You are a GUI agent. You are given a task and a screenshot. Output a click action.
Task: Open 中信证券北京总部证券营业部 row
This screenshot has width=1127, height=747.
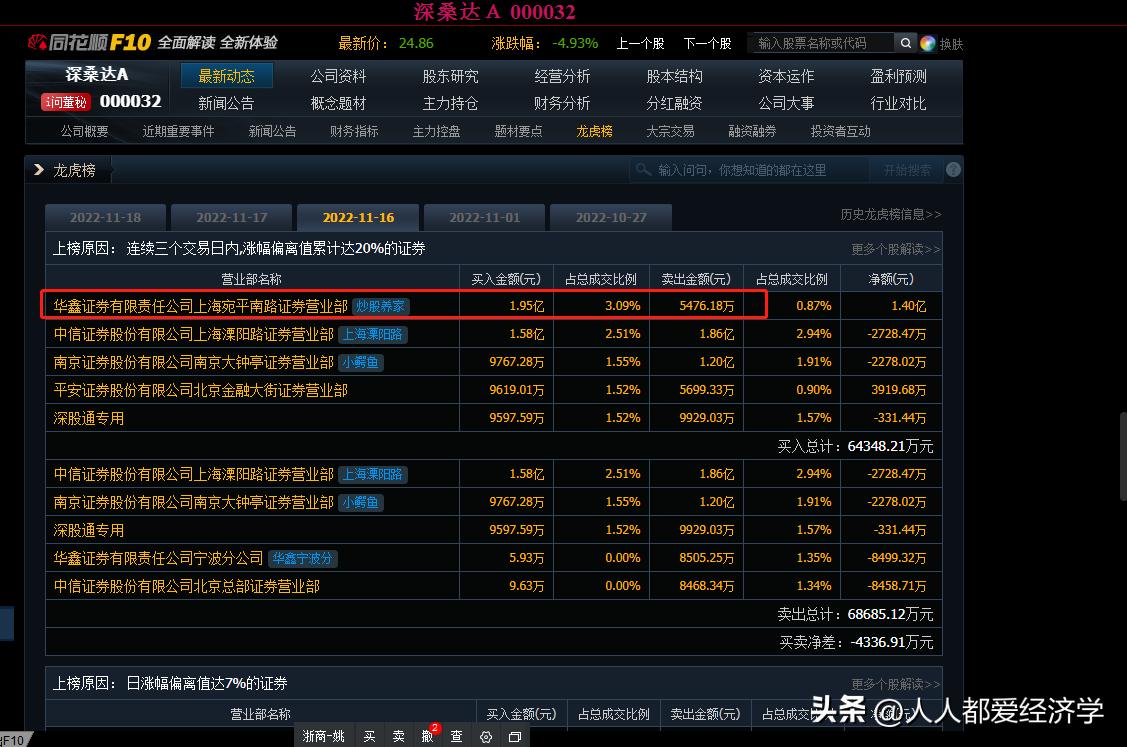(x=494, y=587)
